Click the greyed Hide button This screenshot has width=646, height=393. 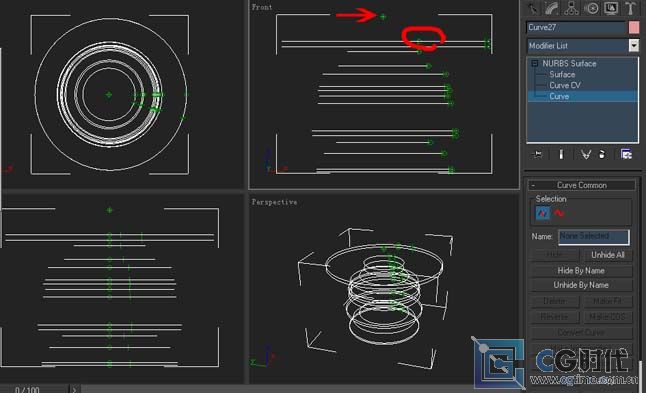point(554,255)
